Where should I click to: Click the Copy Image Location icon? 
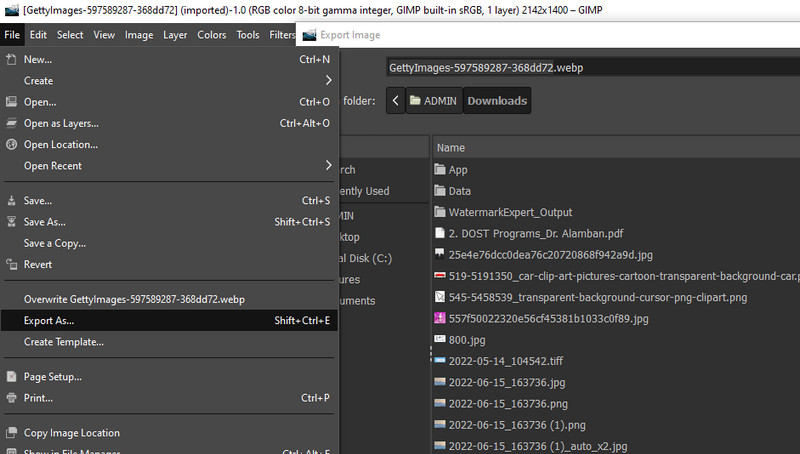coord(12,433)
